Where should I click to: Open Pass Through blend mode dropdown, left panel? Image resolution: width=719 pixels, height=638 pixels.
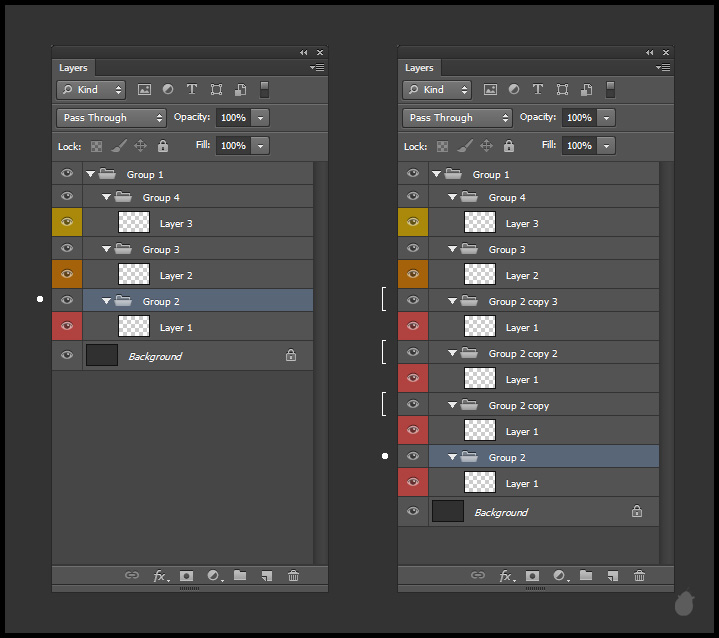[111, 118]
